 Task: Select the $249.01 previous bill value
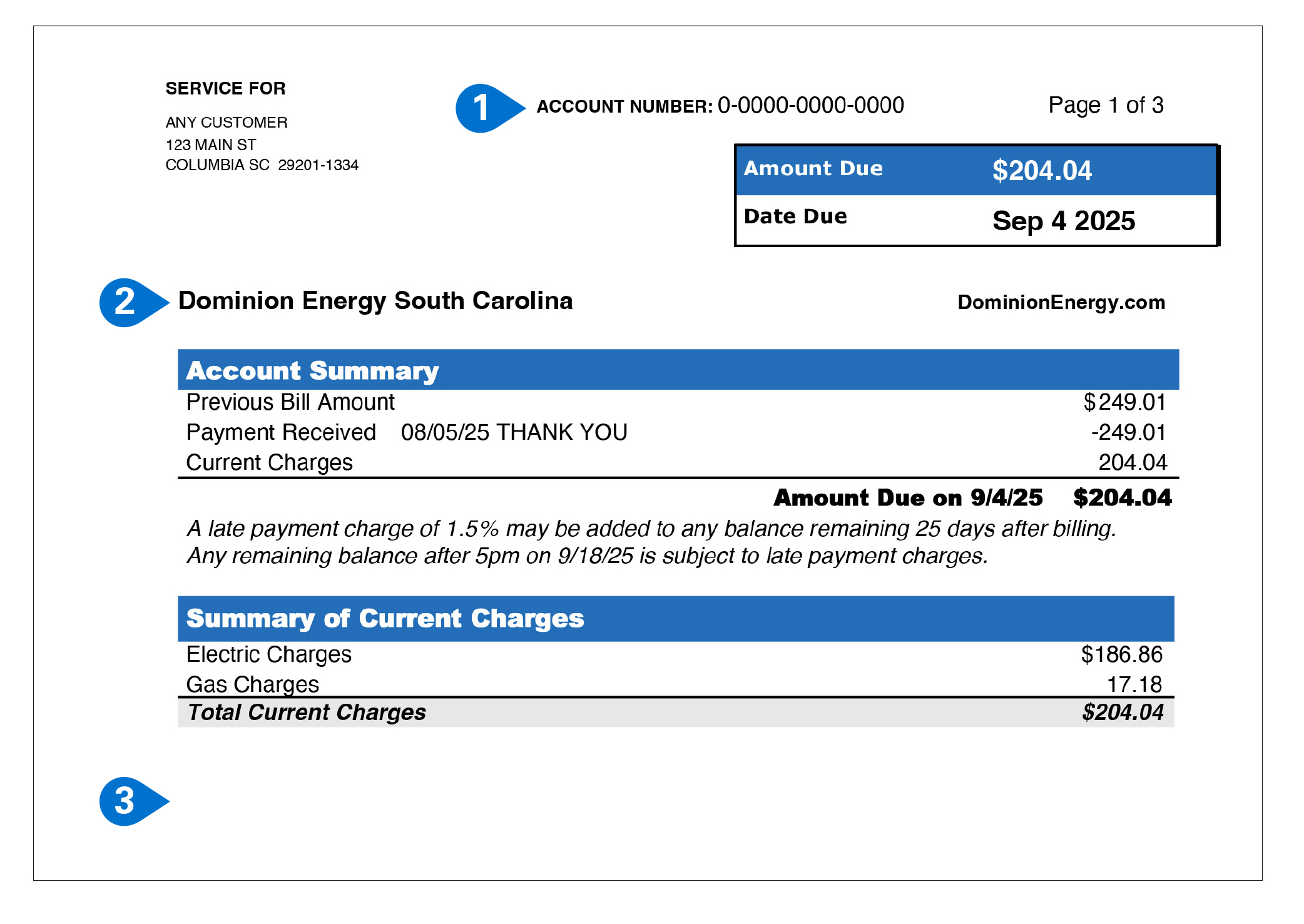(x=1124, y=402)
